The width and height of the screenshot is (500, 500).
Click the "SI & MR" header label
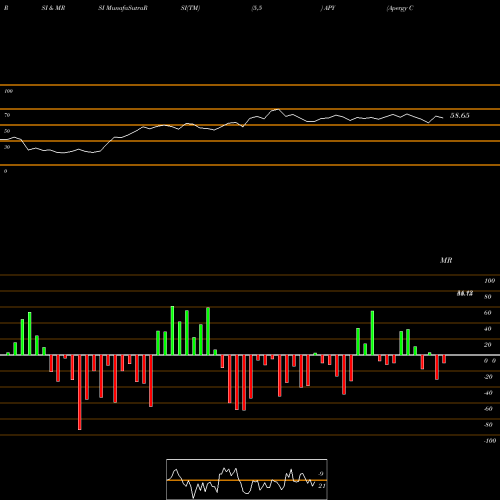pos(53,8)
